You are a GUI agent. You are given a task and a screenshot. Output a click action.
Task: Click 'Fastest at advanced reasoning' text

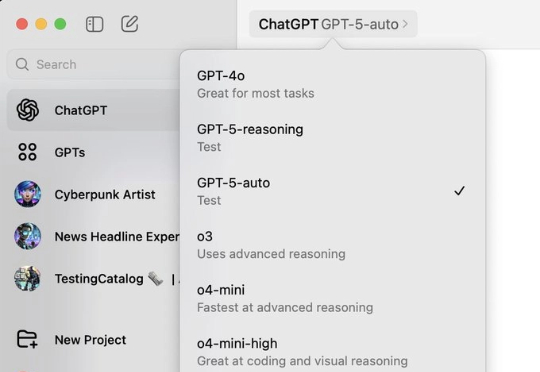[x=285, y=307]
